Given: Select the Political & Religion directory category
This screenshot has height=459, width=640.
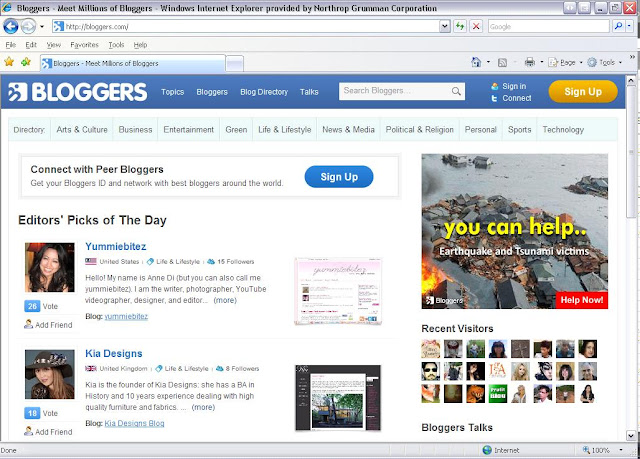Looking at the screenshot, I should [x=420, y=130].
